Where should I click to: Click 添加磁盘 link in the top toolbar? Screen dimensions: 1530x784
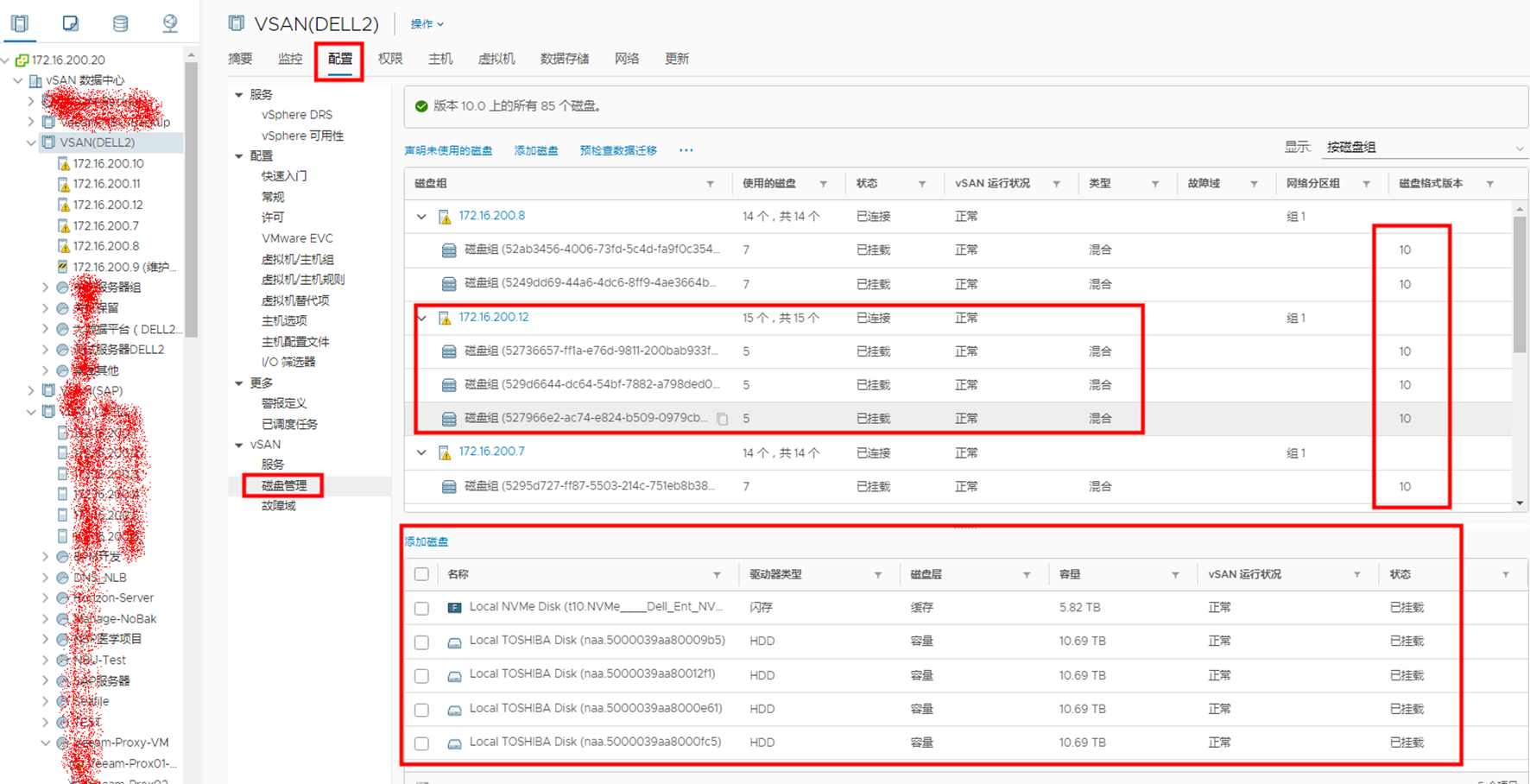point(536,150)
